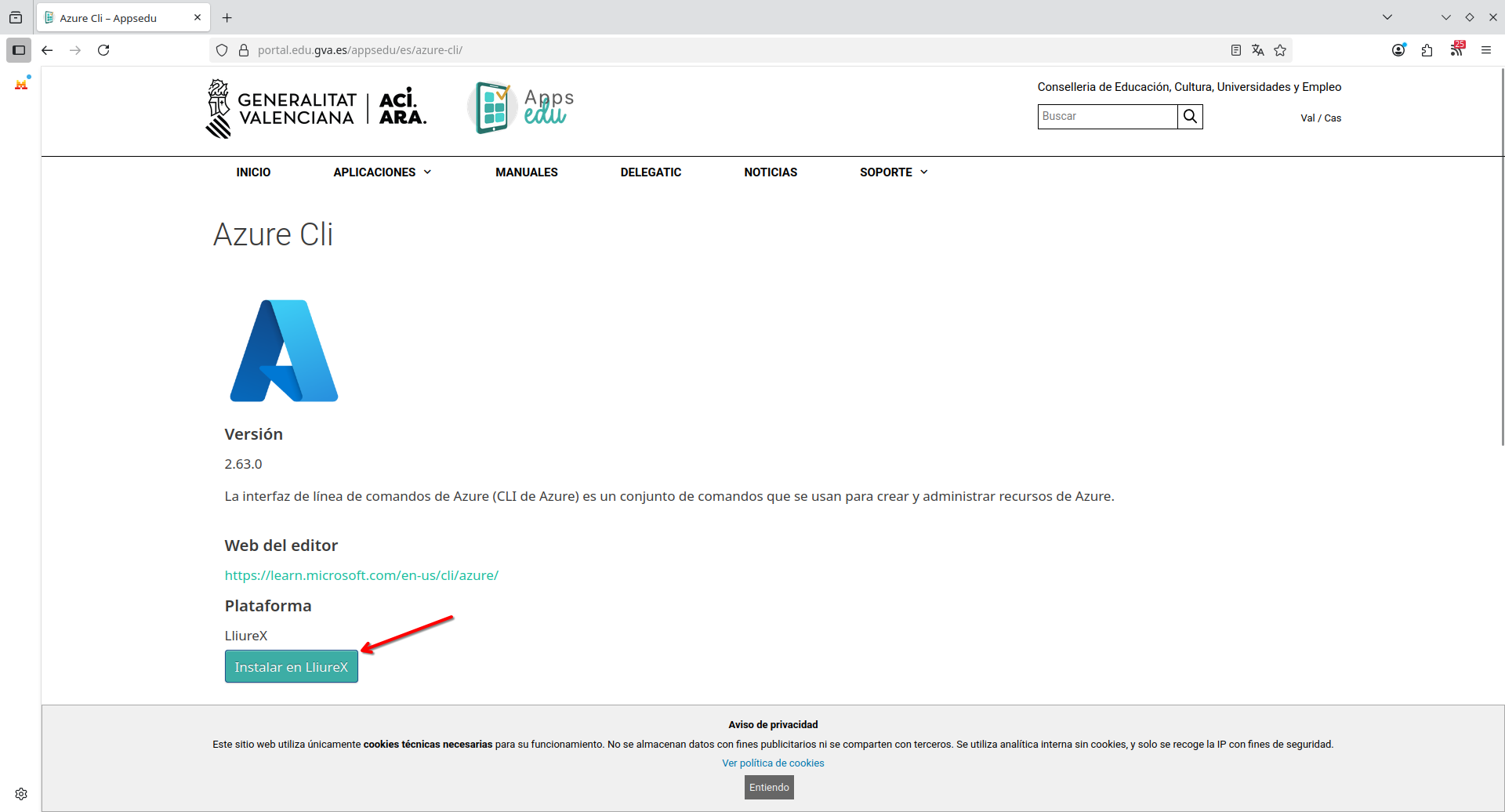Toggle the browser sidebar panel button

19,50
